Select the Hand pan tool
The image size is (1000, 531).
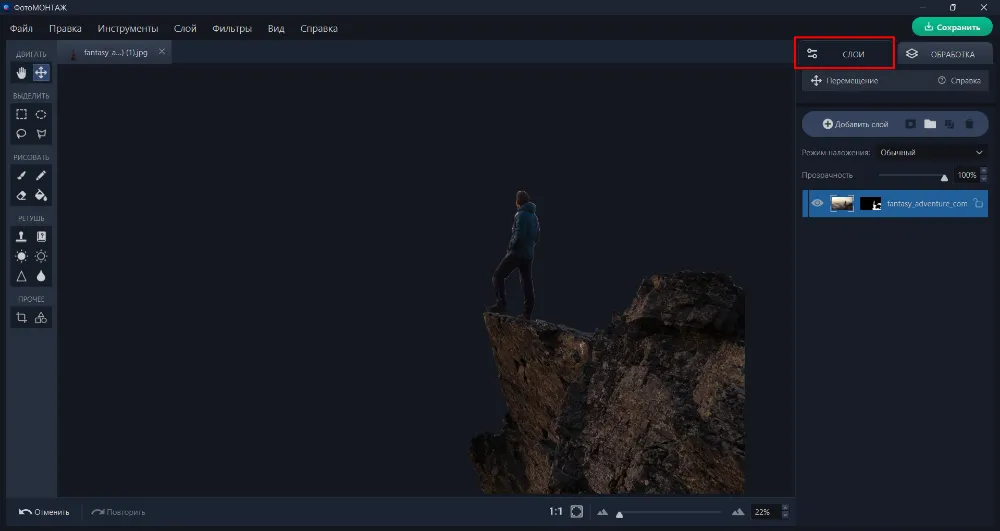point(22,72)
